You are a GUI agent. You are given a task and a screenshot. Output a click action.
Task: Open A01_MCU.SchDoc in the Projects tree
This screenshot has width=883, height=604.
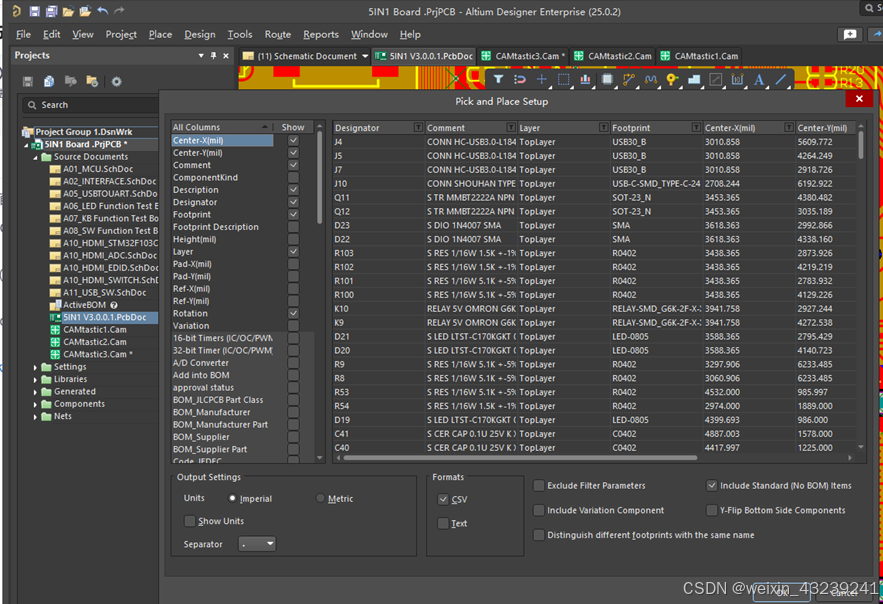click(98, 169)
